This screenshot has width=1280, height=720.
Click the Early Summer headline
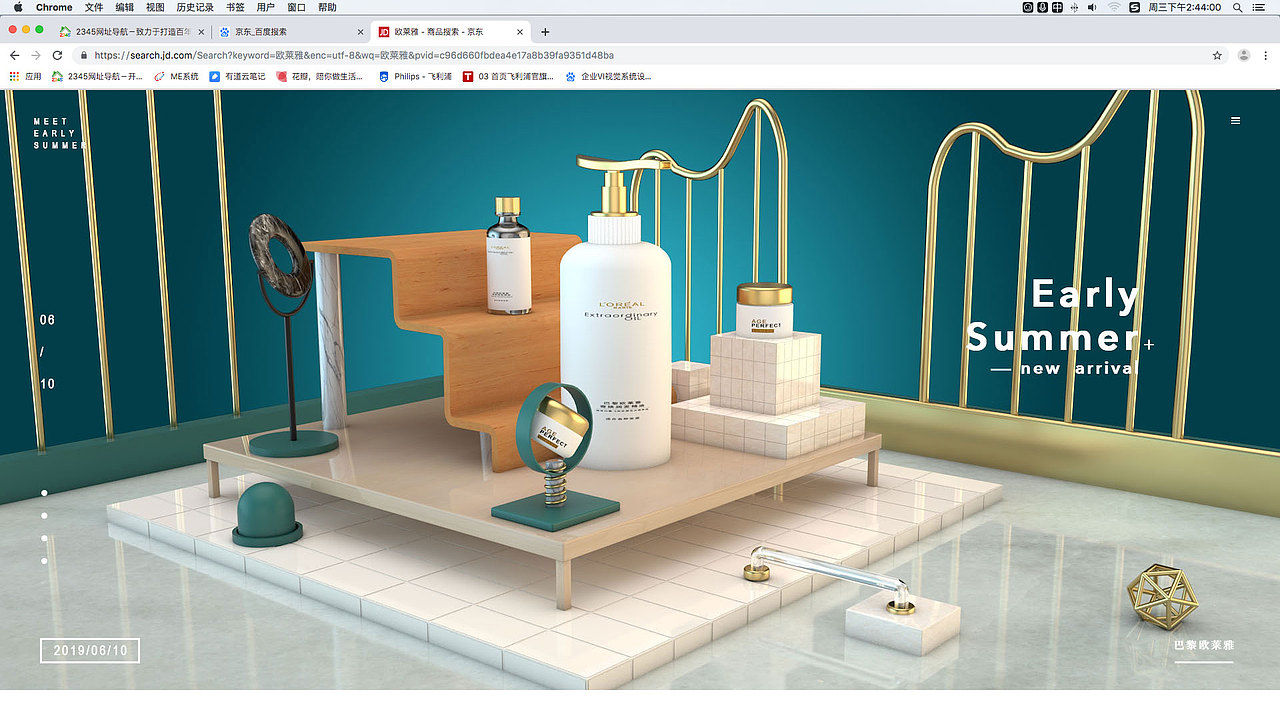[x=1055, y=316]
